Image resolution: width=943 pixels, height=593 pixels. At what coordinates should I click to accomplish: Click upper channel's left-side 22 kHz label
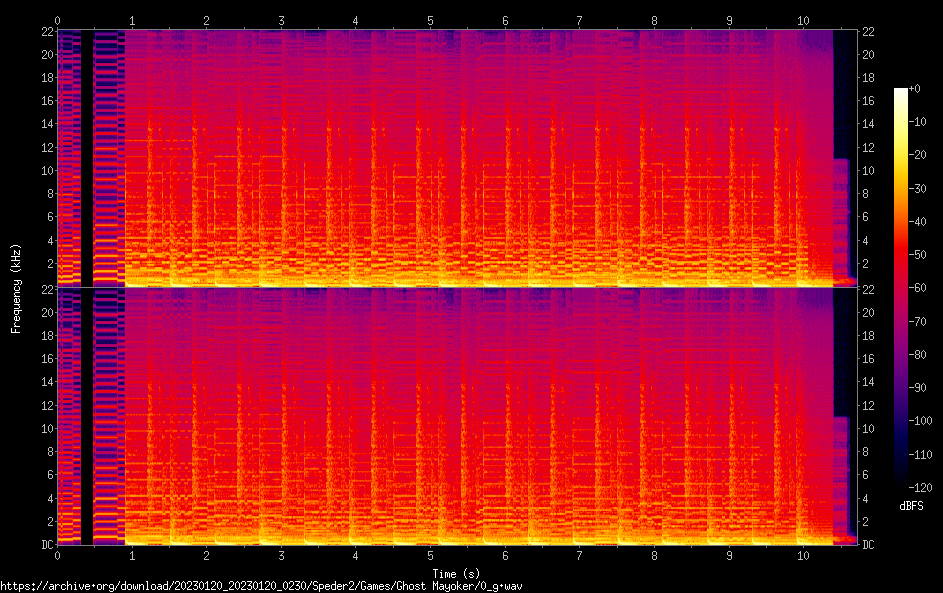(x=46, y=32)
